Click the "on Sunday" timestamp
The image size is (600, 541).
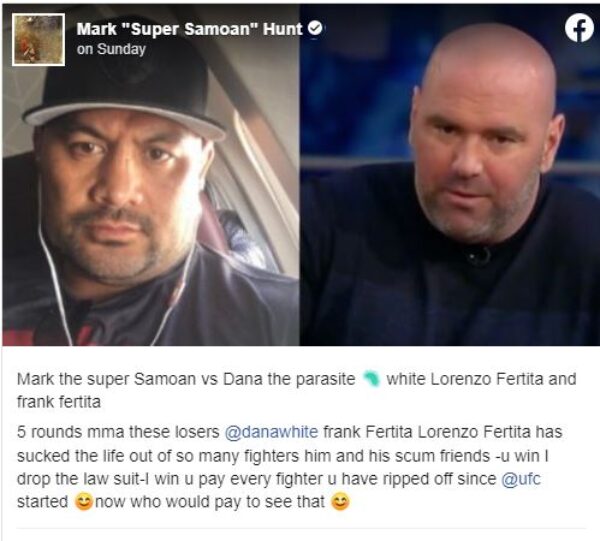111,49
